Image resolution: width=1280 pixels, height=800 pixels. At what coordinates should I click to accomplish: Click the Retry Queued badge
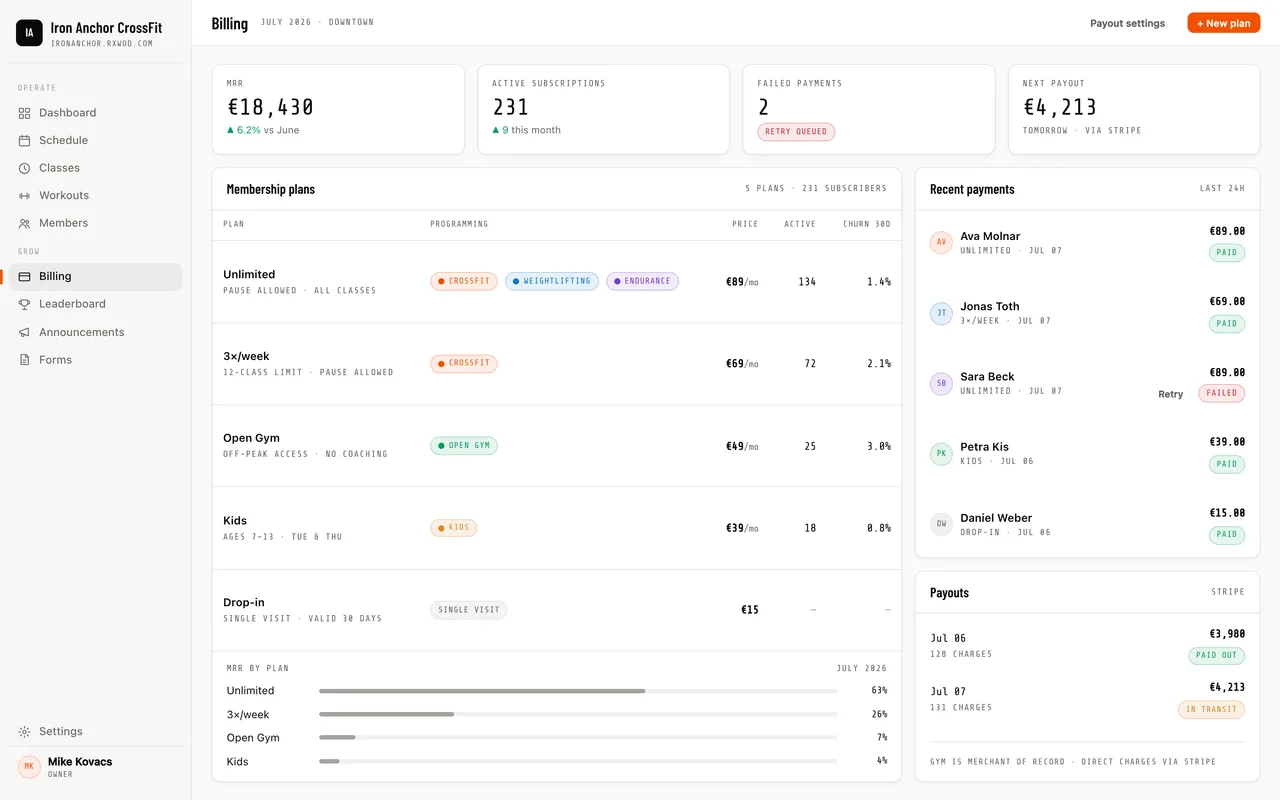[796, 132]
